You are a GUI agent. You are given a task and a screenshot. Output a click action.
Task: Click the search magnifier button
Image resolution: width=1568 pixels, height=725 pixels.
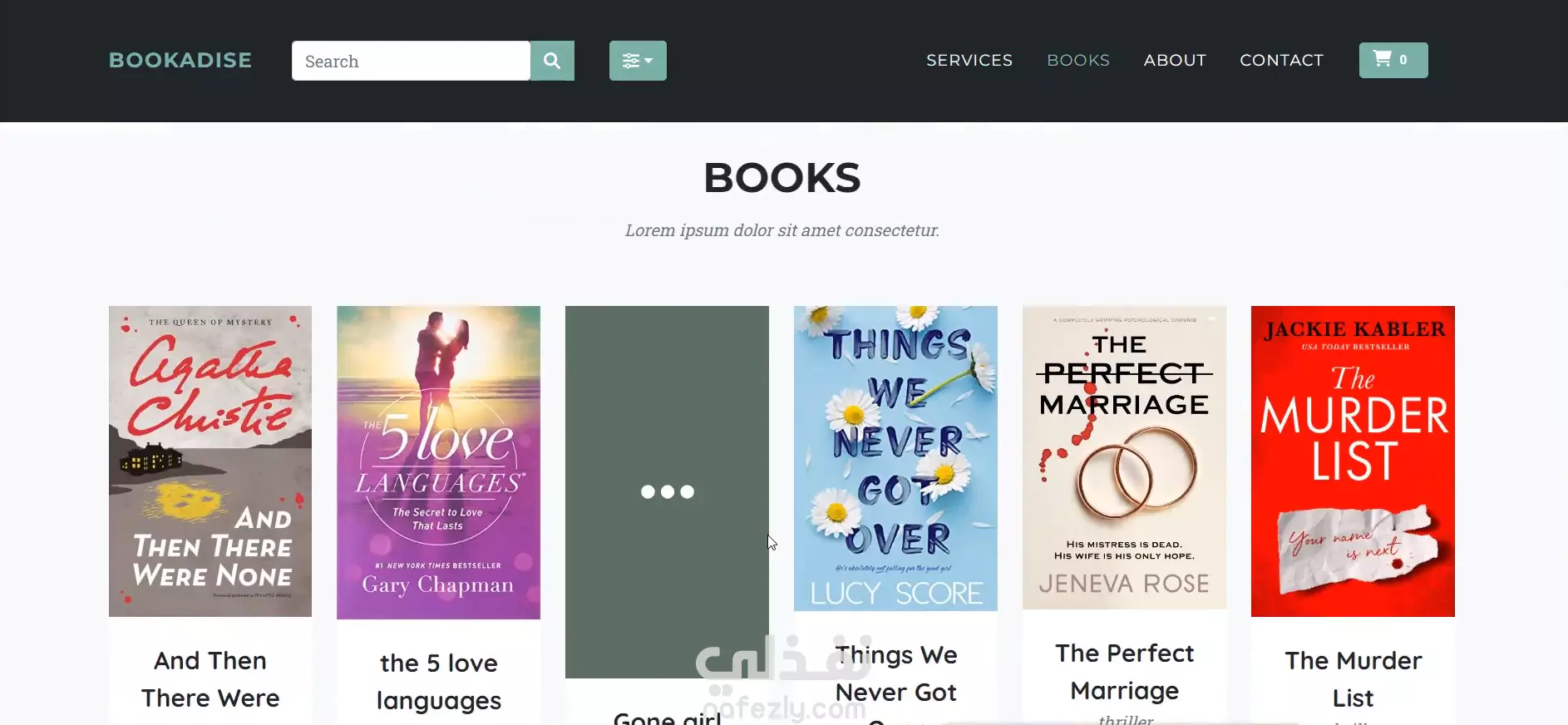(552, 61)
